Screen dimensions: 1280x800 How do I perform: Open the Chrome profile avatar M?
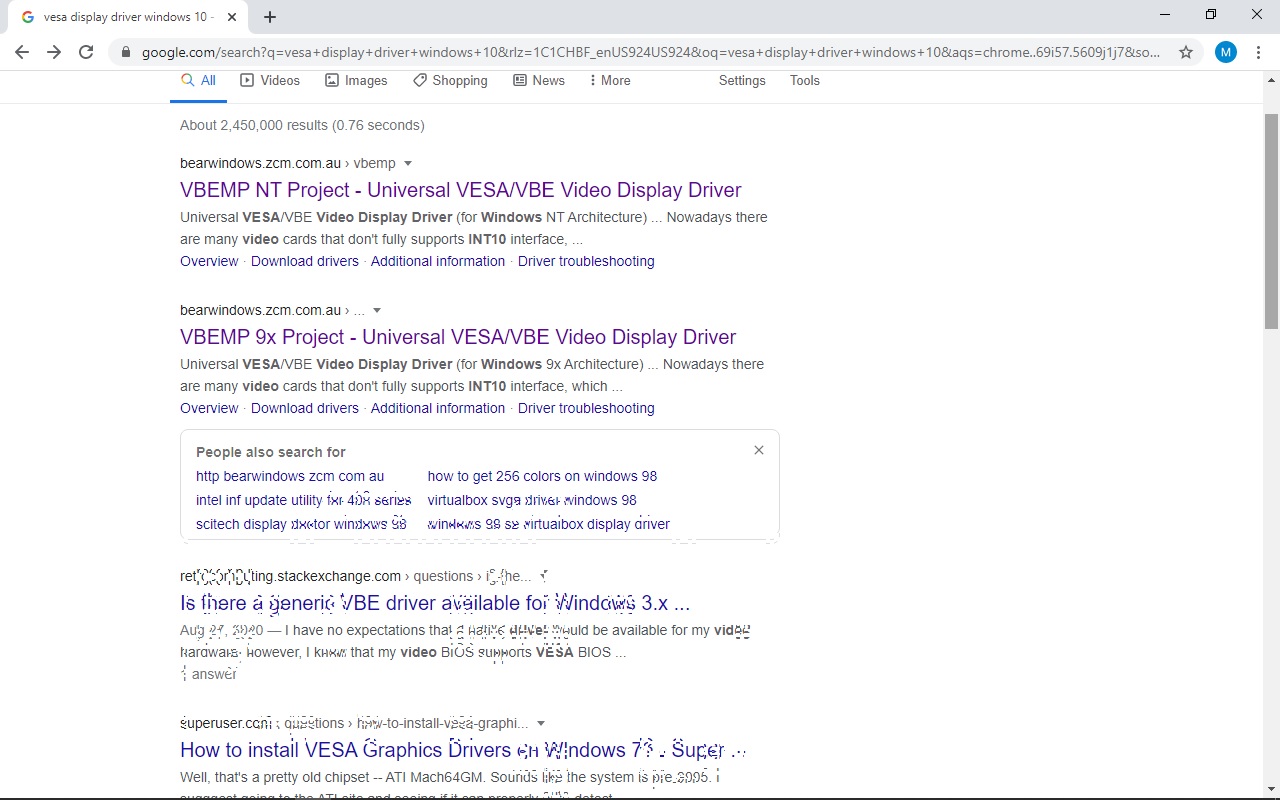[x=1226, y=52]
